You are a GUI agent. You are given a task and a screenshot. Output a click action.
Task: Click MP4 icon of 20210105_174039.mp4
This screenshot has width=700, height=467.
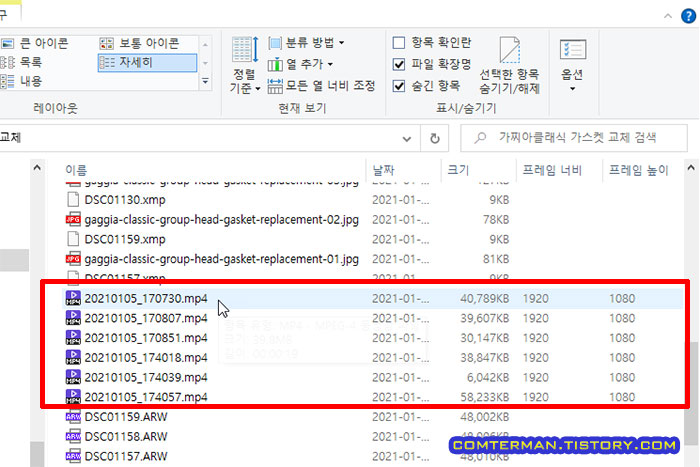click(x=73, y=377)
